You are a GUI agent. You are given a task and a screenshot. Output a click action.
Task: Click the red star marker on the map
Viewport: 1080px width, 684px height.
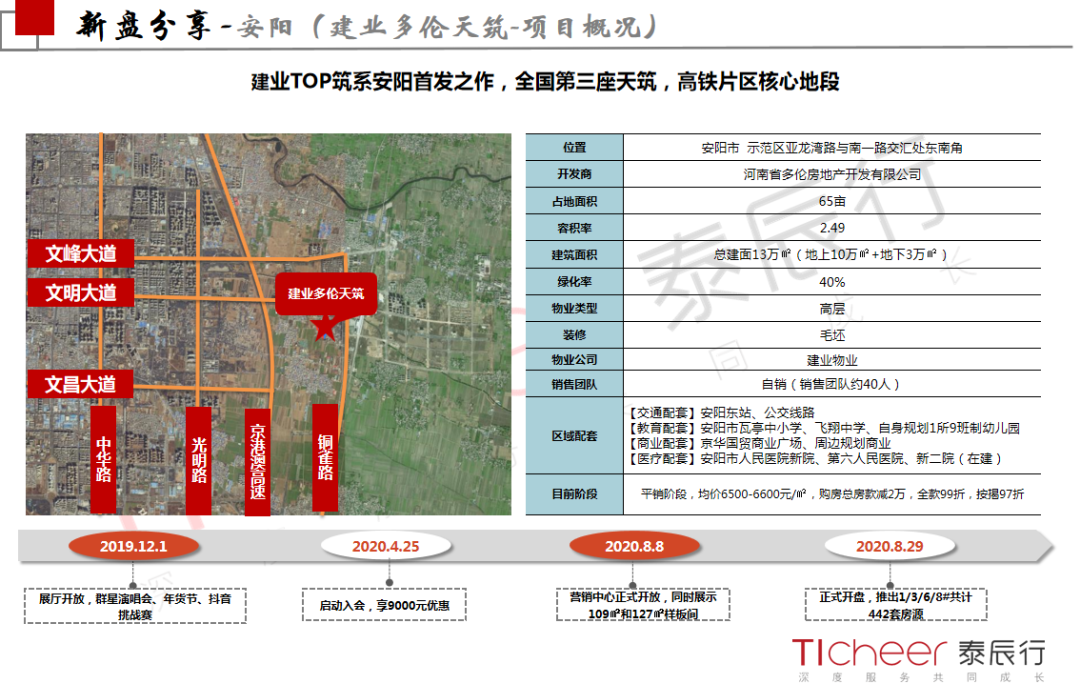(x=324, y=329)
